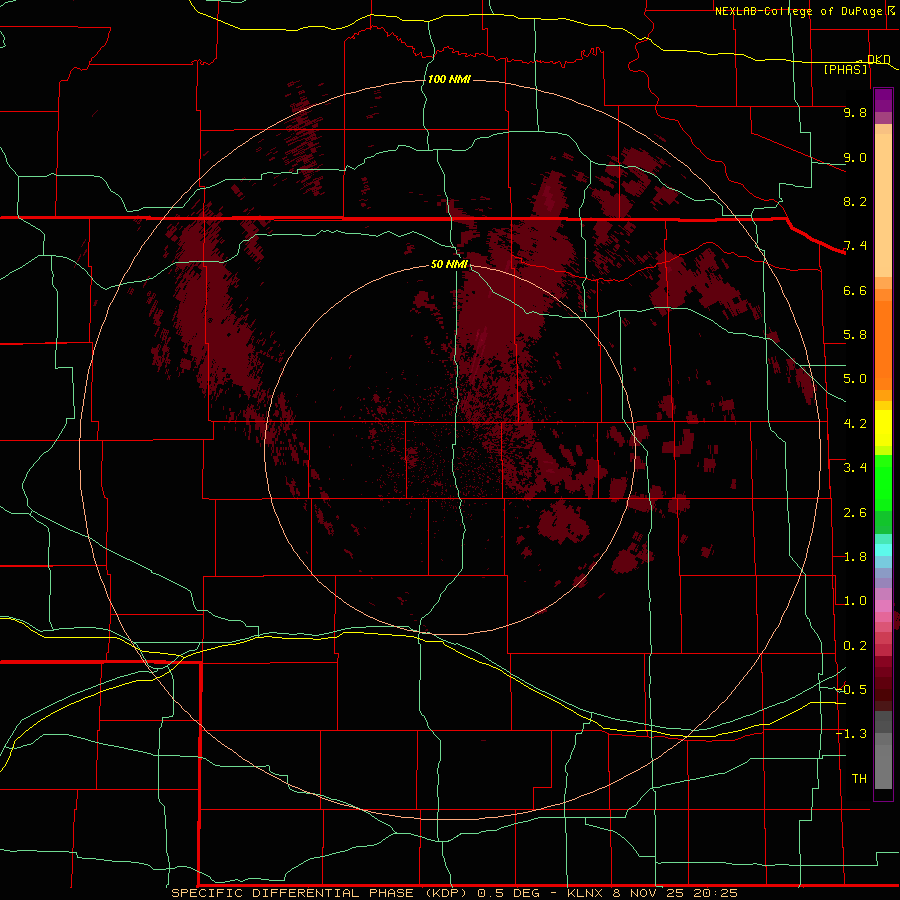
Task: Click the 8.2 legend value
Action: coord(855,201)
